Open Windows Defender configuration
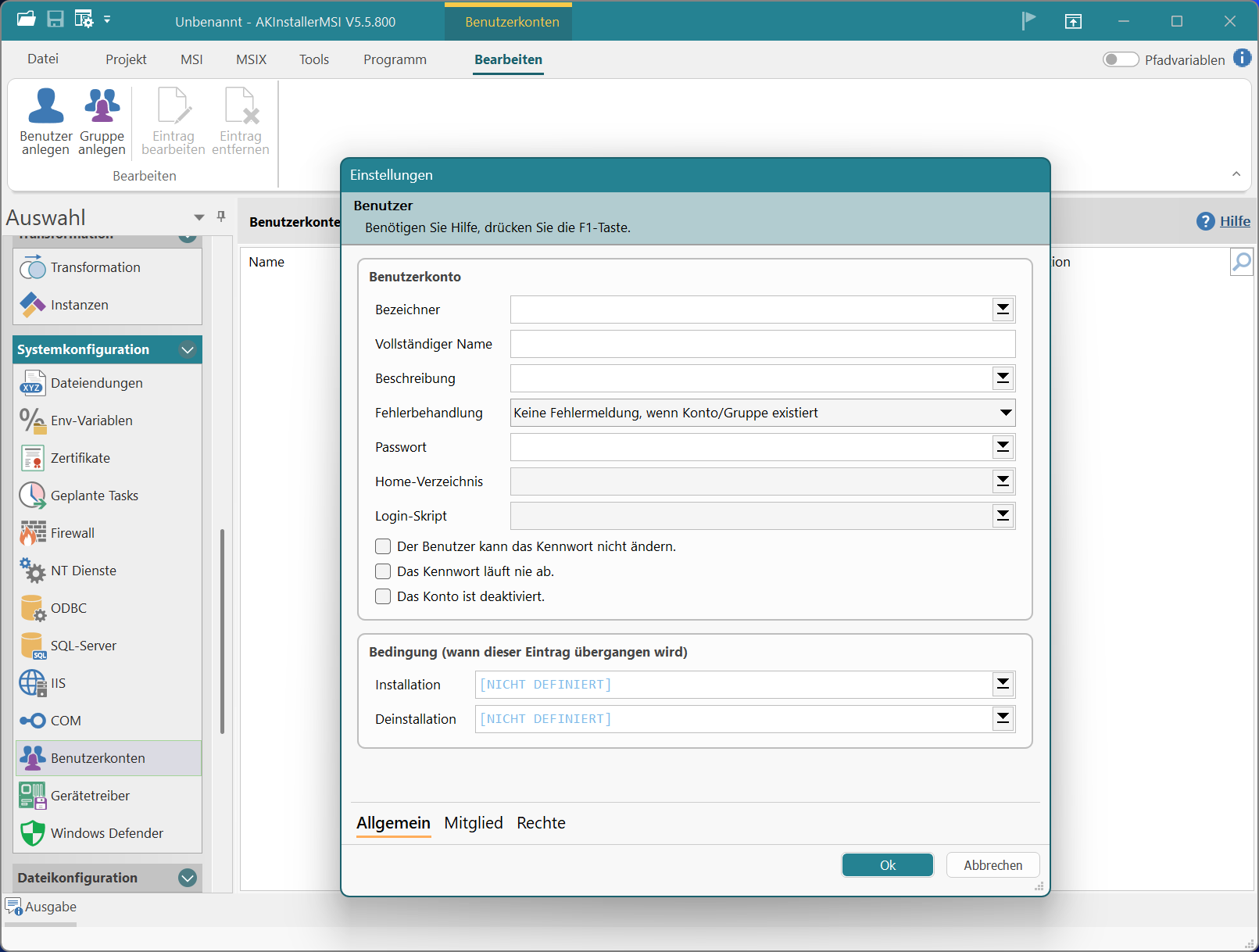This screenshot has width=1259, height=952. (107, 833)
